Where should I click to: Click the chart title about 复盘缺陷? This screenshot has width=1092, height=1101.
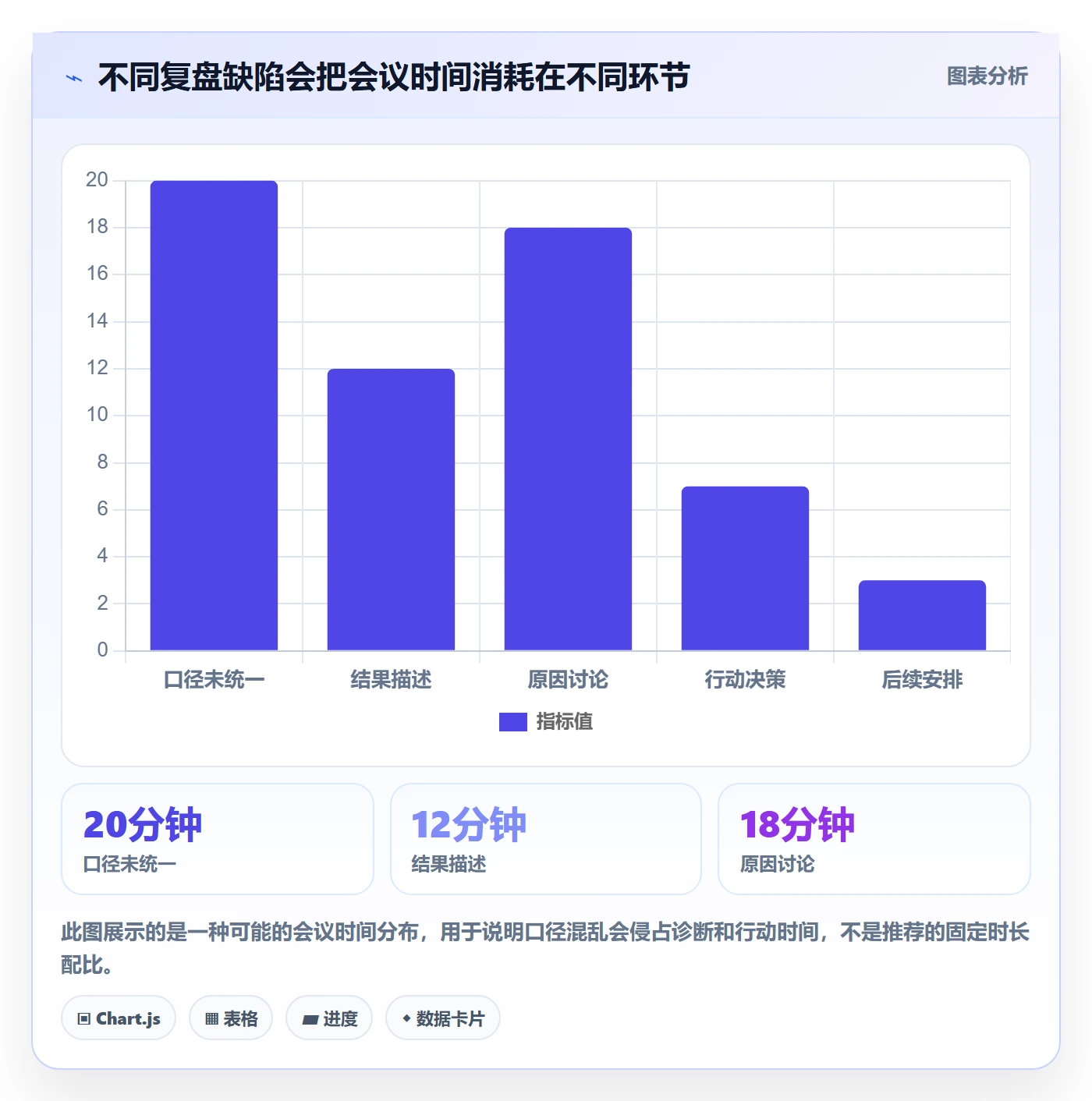point(394,77)
